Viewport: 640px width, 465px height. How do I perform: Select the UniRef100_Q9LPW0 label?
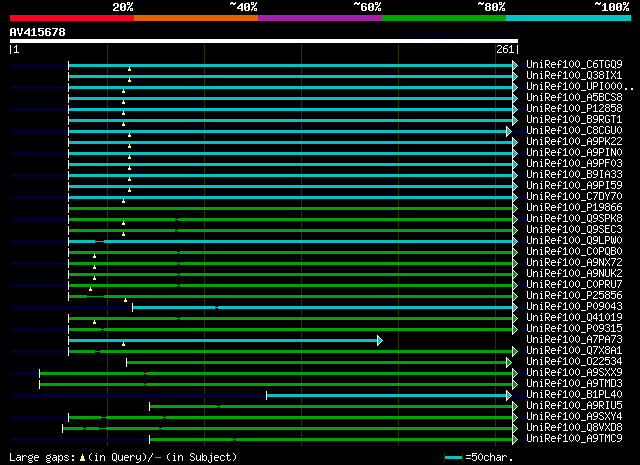[574, 241]
